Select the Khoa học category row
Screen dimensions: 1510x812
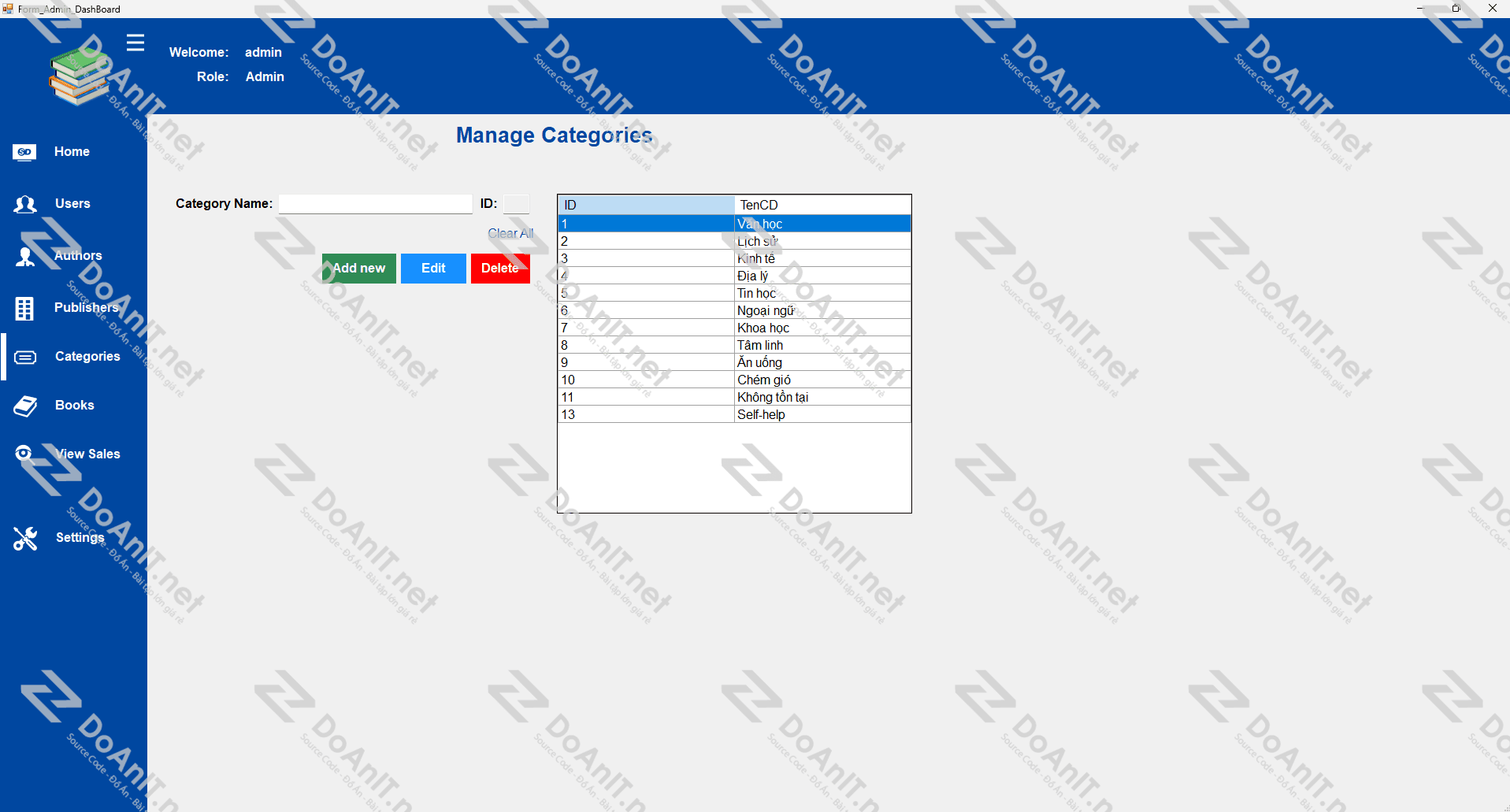(x=734, y=328)
